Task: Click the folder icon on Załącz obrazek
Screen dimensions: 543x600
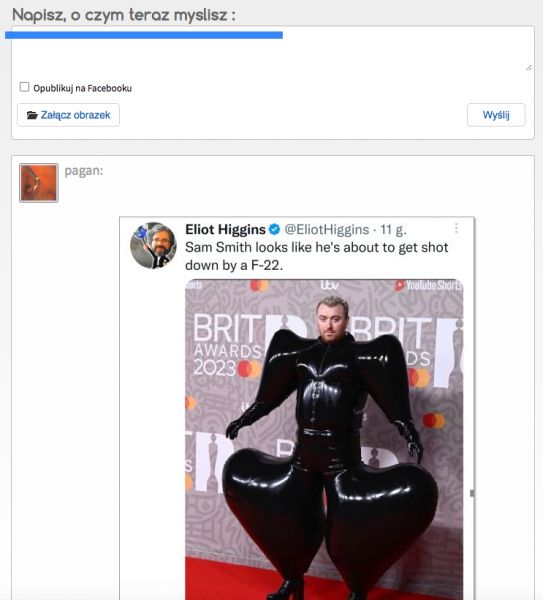Action: (32, 115)
